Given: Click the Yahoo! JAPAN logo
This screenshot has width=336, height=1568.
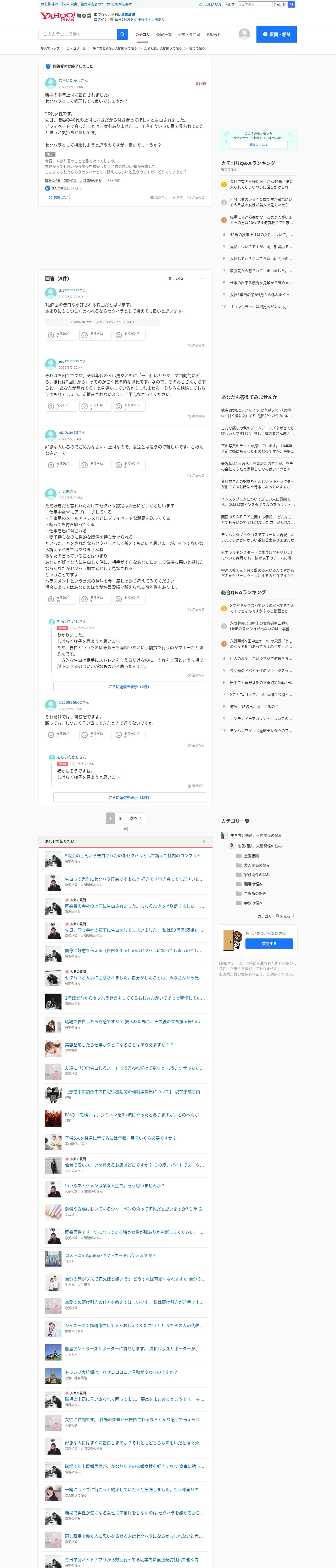Looking at the screenshot, I should [57, 16].
